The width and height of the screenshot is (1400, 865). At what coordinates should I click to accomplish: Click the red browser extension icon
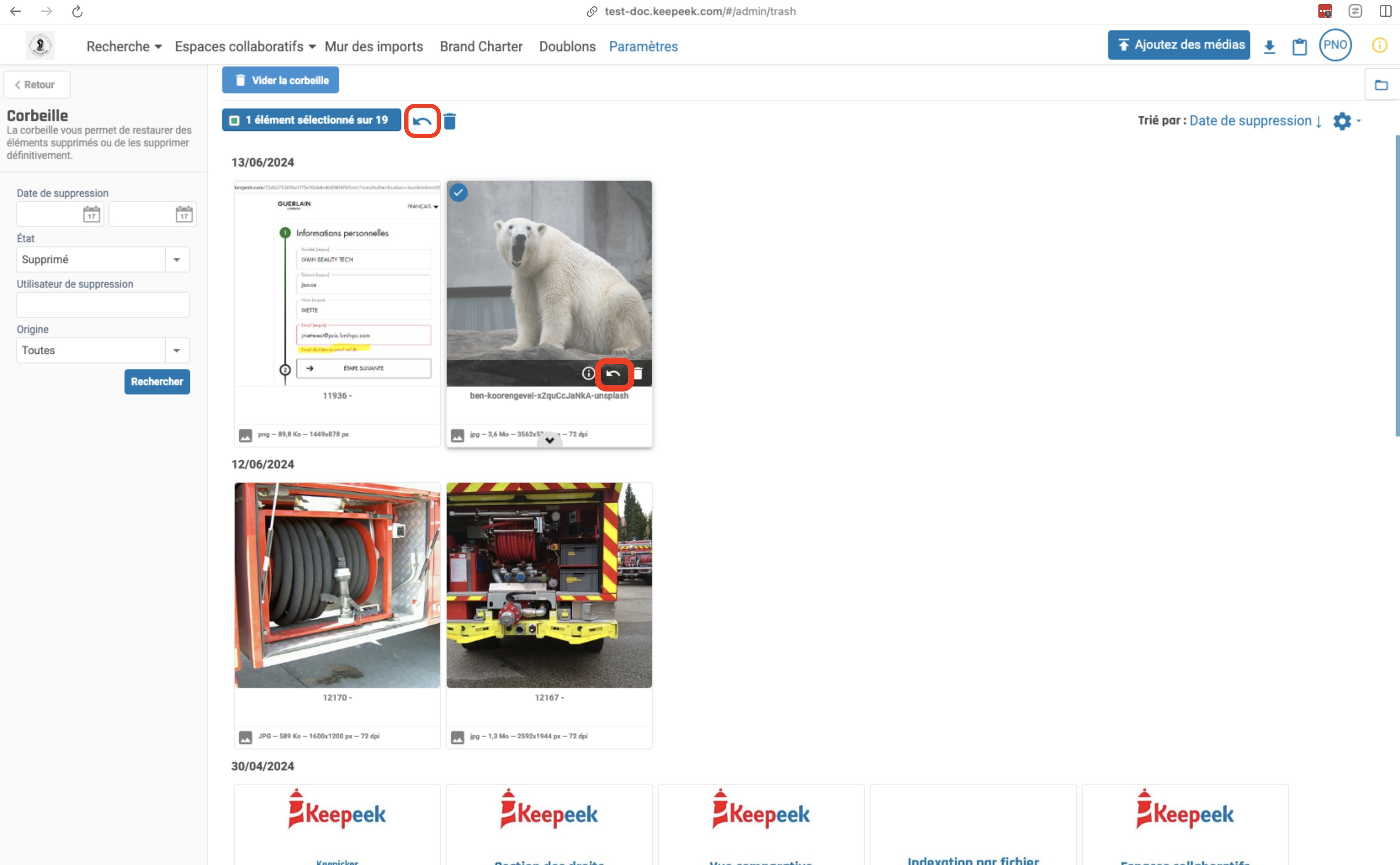coord(1324,11)
